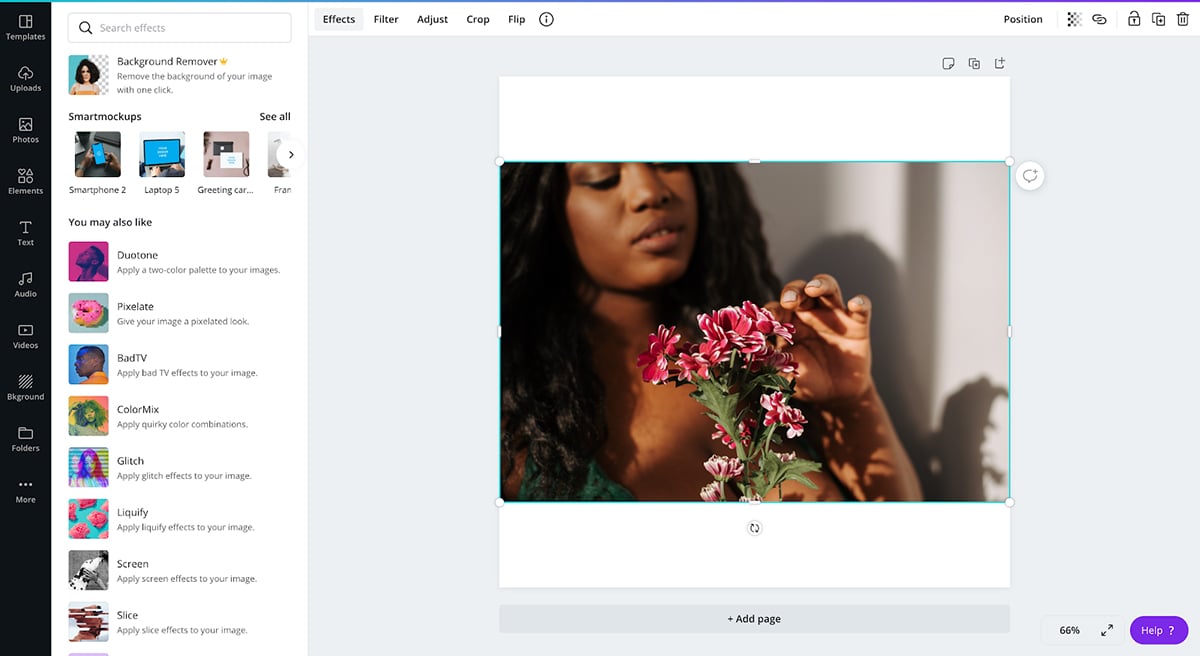This screenshot has height=656, width=1200.
Task: Select the Duotone effect thumbnail
Action: click(x=88, y=262)
